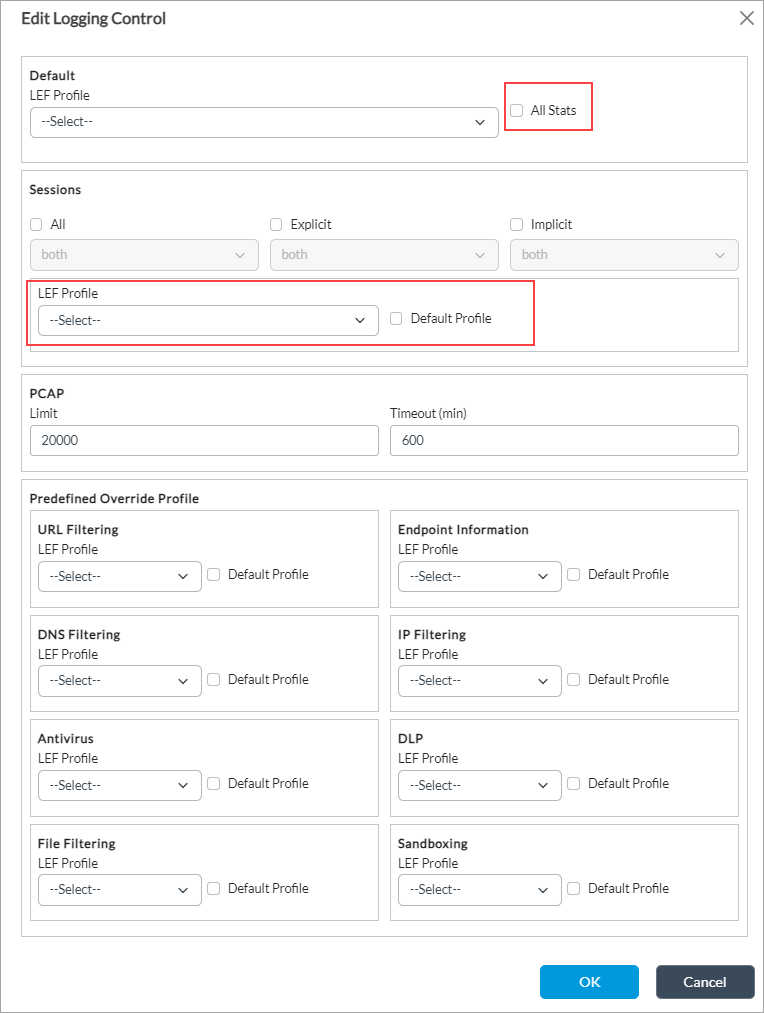Check Default Profile for URL Filtering

click(x=214, y=575)
